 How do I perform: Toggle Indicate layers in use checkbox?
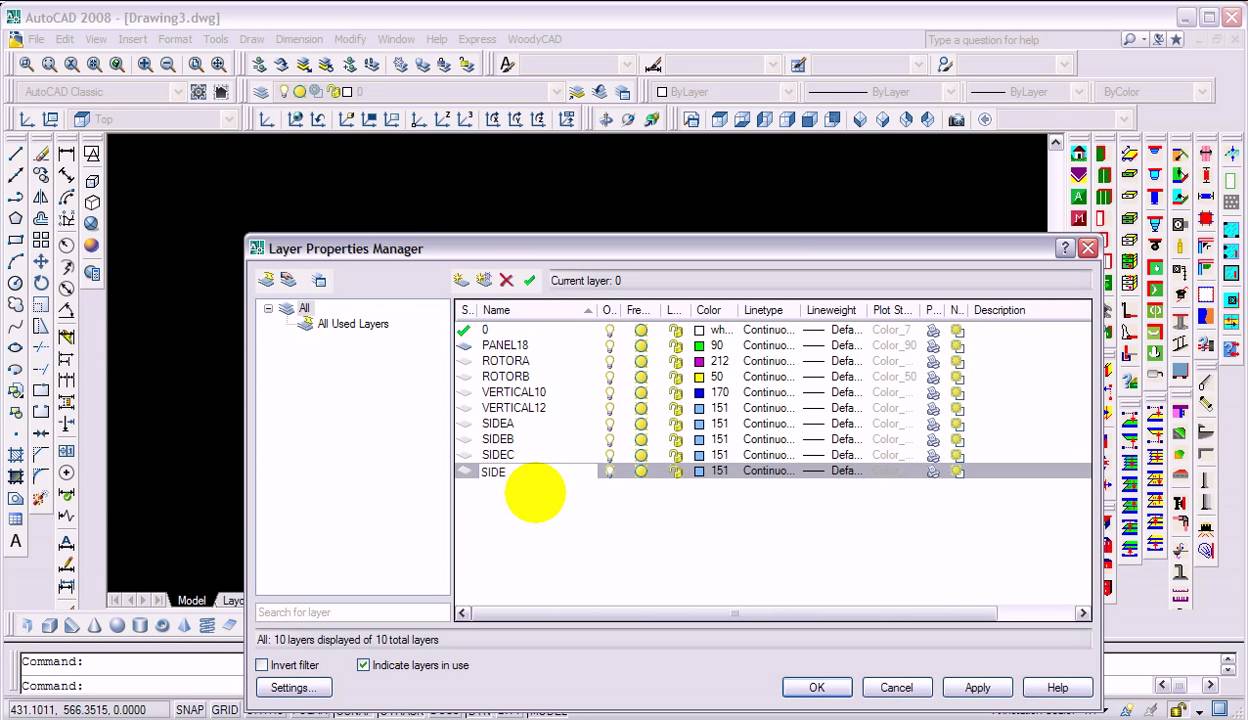click(363, 665)
